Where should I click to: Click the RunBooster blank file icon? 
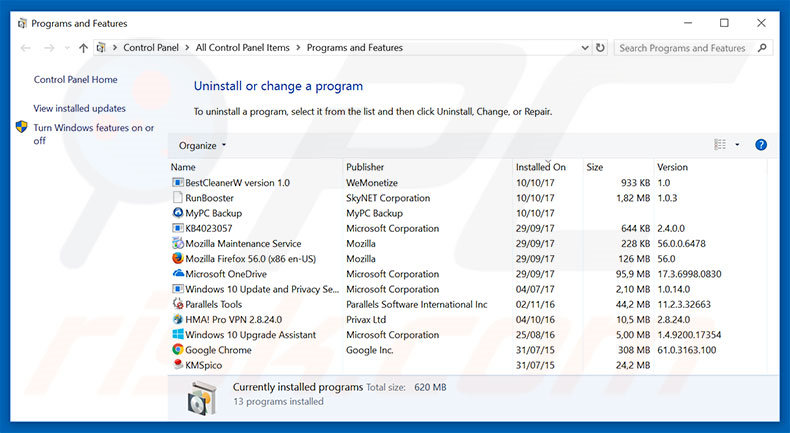[177, 198]
